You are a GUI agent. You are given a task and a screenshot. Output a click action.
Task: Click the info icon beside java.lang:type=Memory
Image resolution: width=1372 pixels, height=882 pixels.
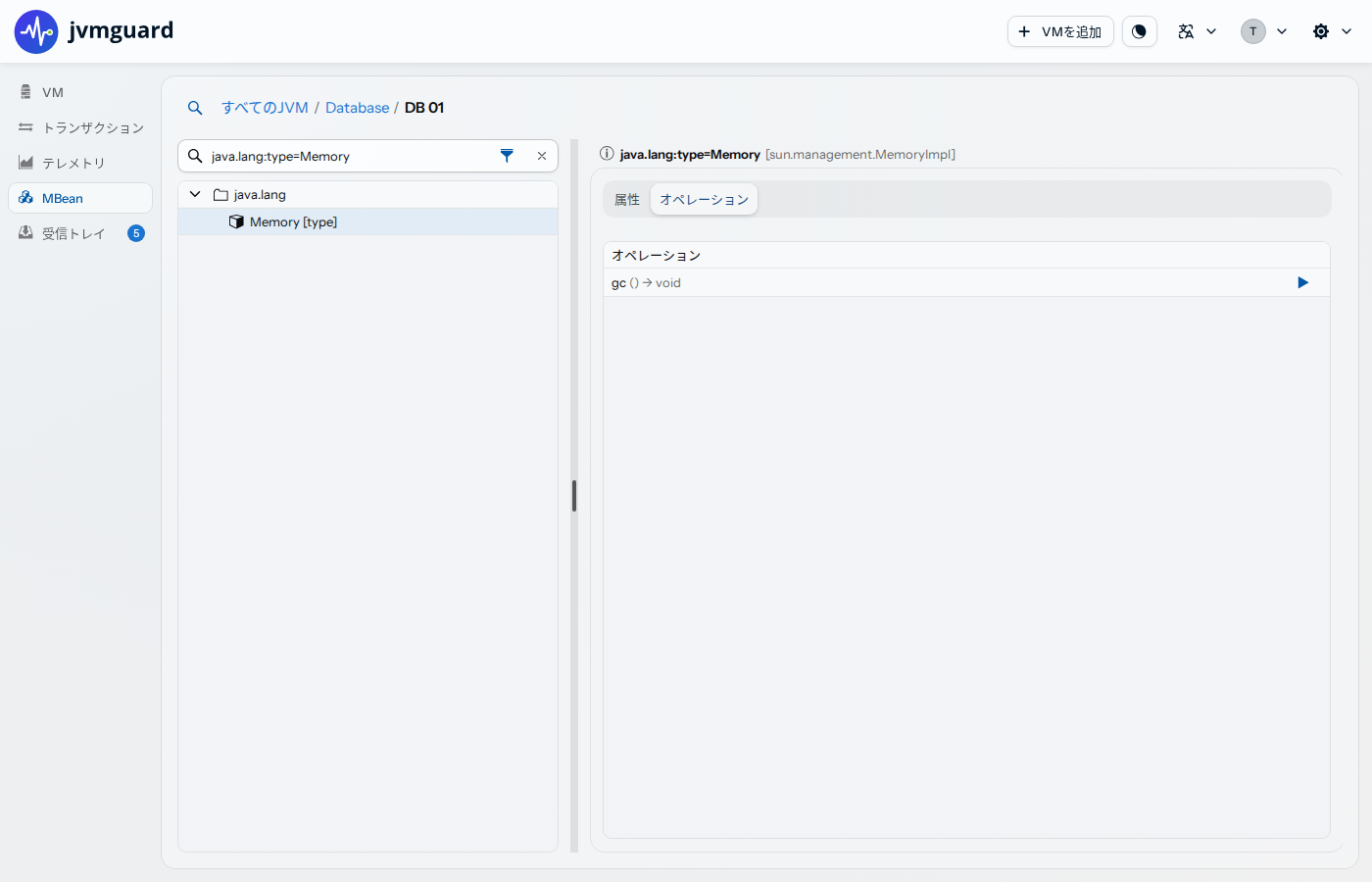click(x=607, y=154)
